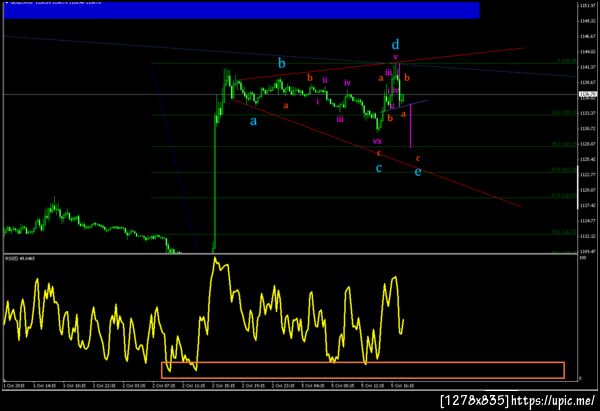Select the lower red descending trendline
The image size is (600, 411).
pyautogui.click(x=377, y=153)
